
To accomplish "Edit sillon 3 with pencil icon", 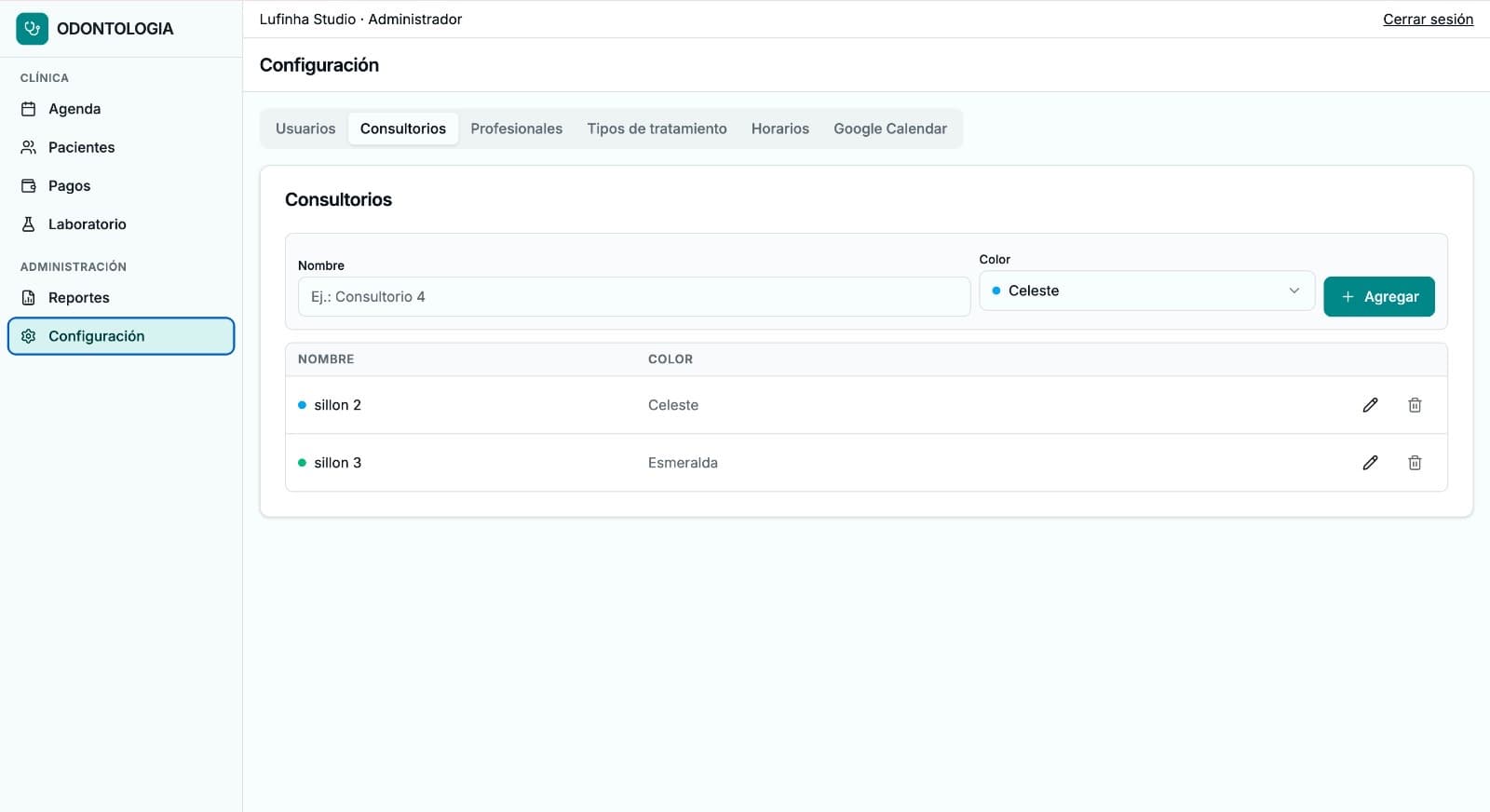I will [x=1370, y=463].
